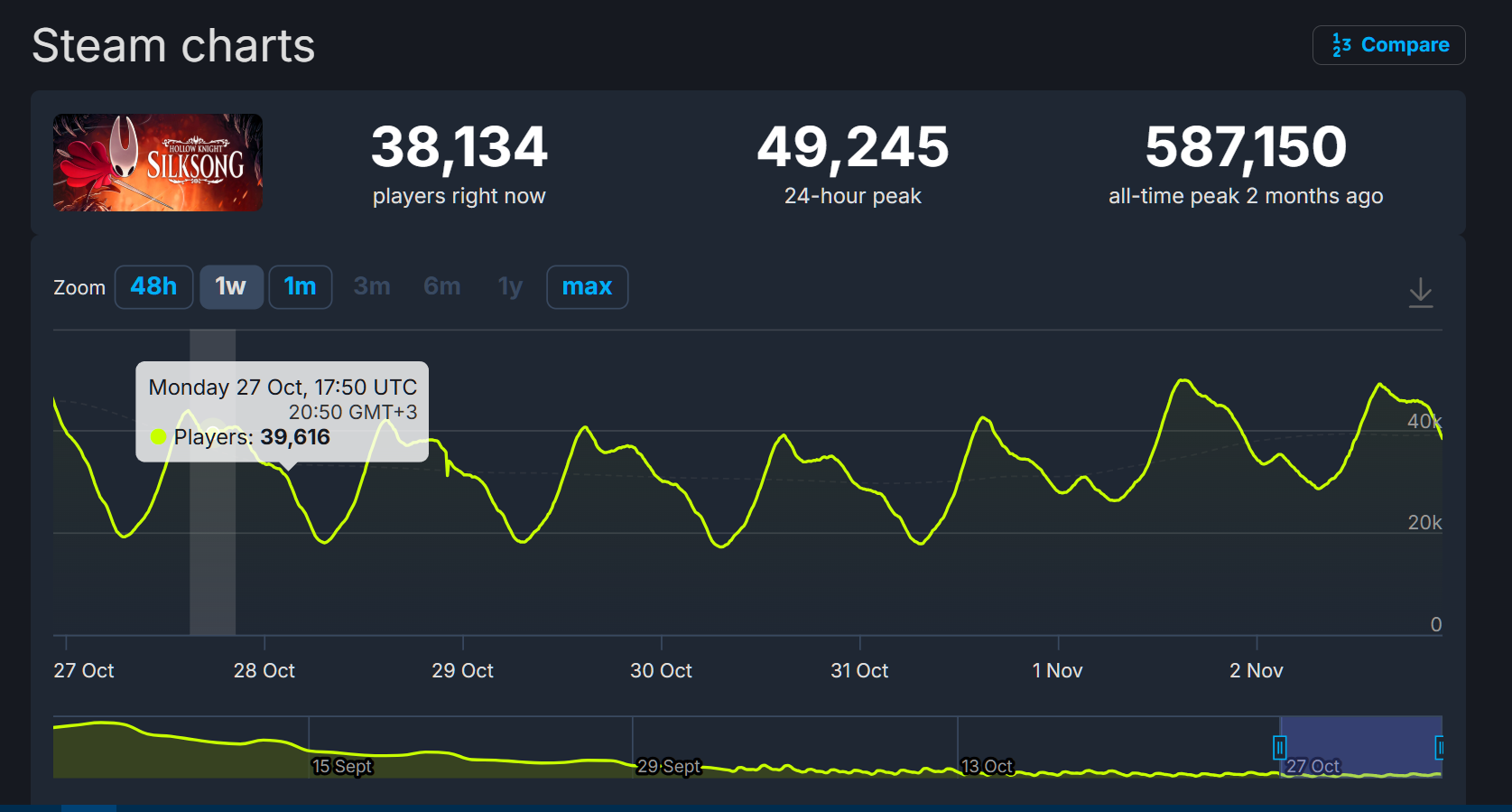The width and height of the screenshot is (1512, 812).
Task: Click the 28 Oct axis label
Action: pyautogui.click(x=264, y=670)
